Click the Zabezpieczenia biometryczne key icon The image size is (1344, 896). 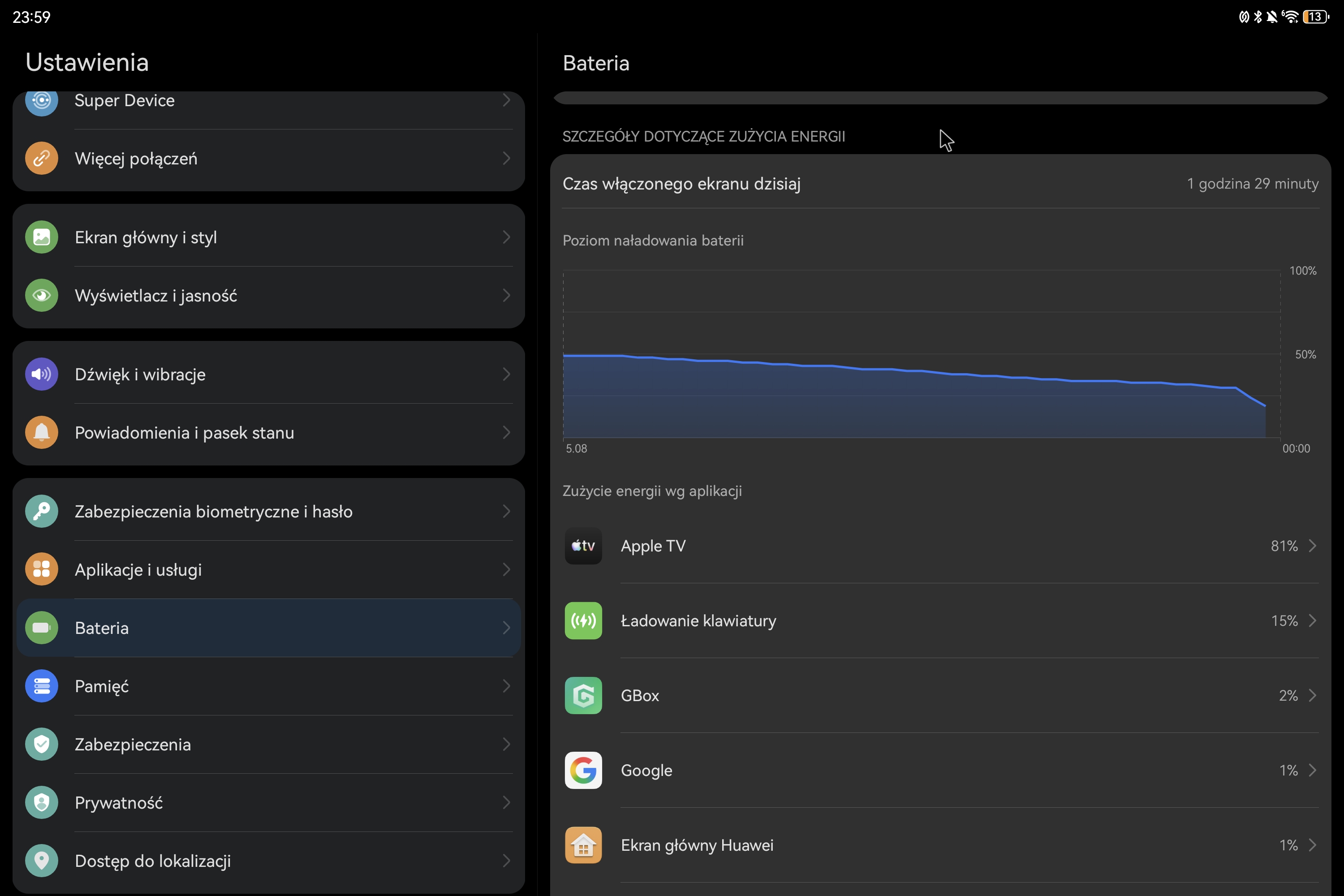coord(41,512)
